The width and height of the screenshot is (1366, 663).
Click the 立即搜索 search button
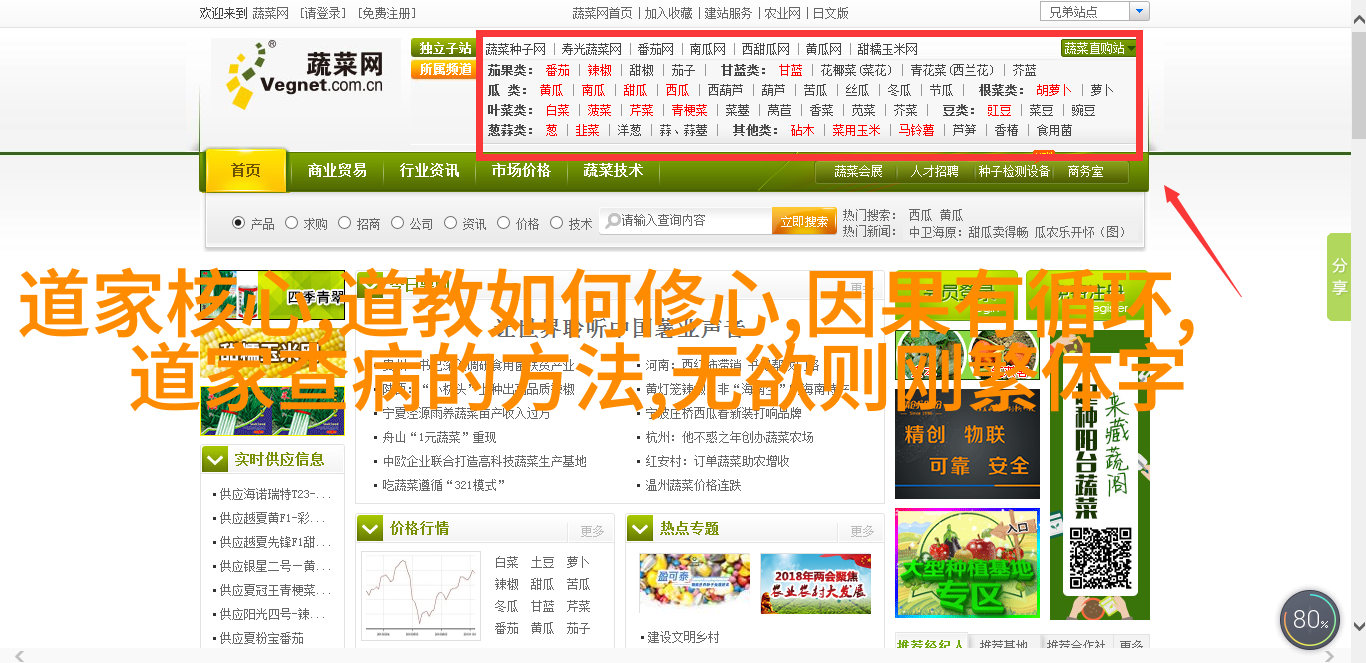[804, 221]
